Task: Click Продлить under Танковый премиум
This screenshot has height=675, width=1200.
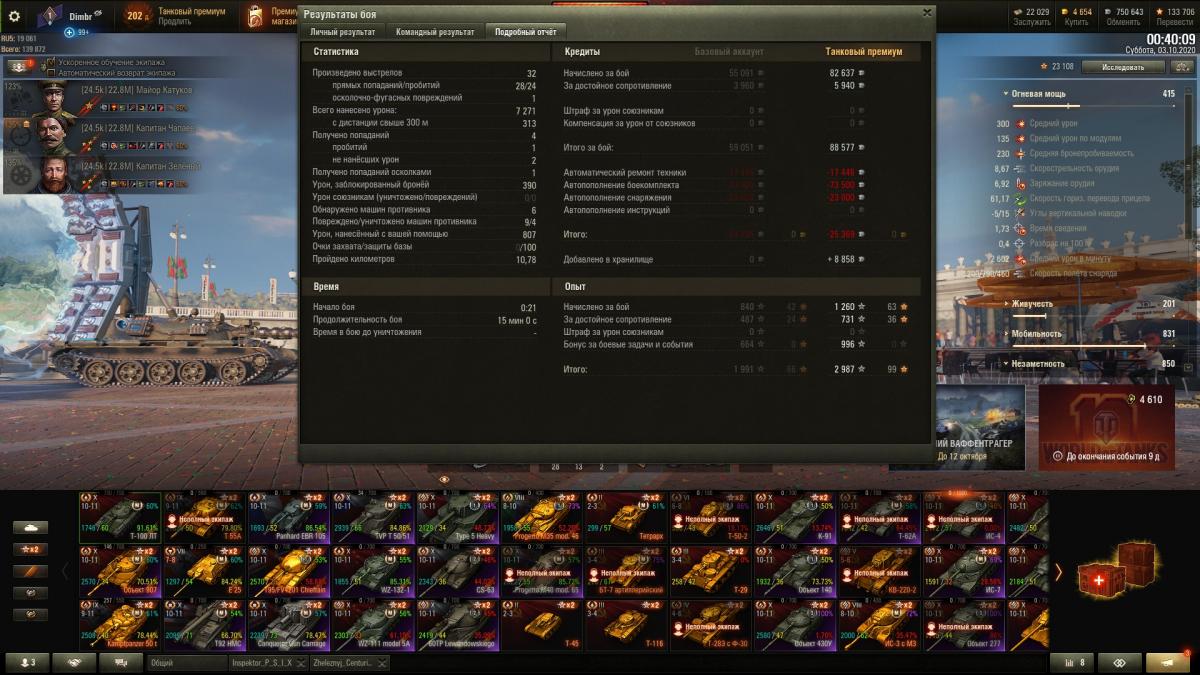Action: [174, 22]
